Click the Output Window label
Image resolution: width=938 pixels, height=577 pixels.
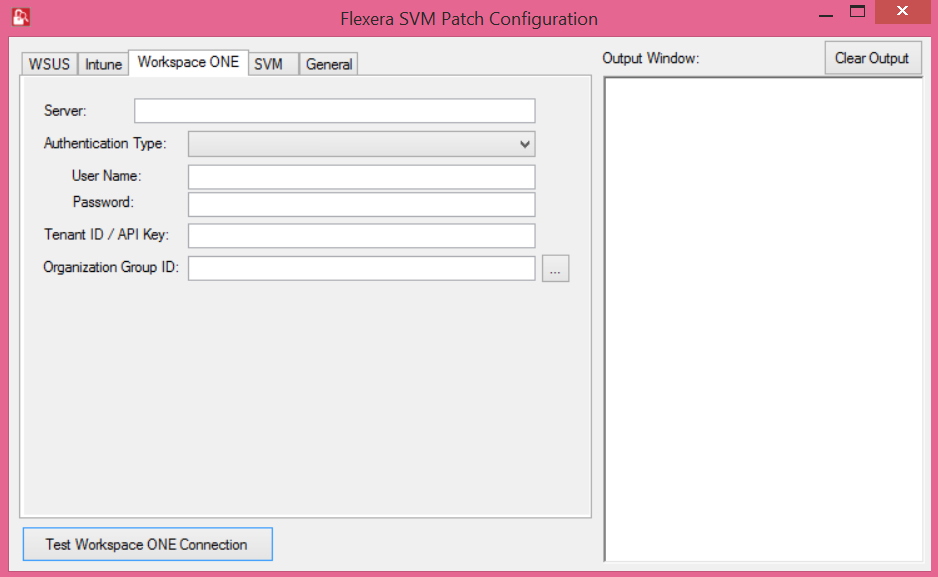pos(650,58)
